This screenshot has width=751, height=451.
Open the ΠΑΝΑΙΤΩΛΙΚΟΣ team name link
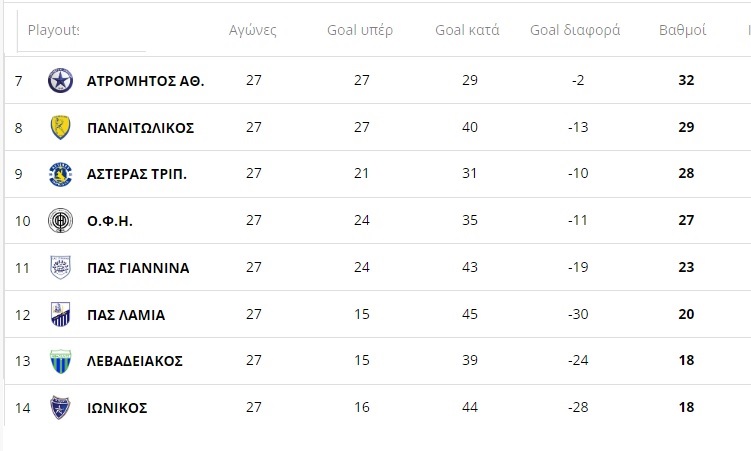(x=140, y=128)
